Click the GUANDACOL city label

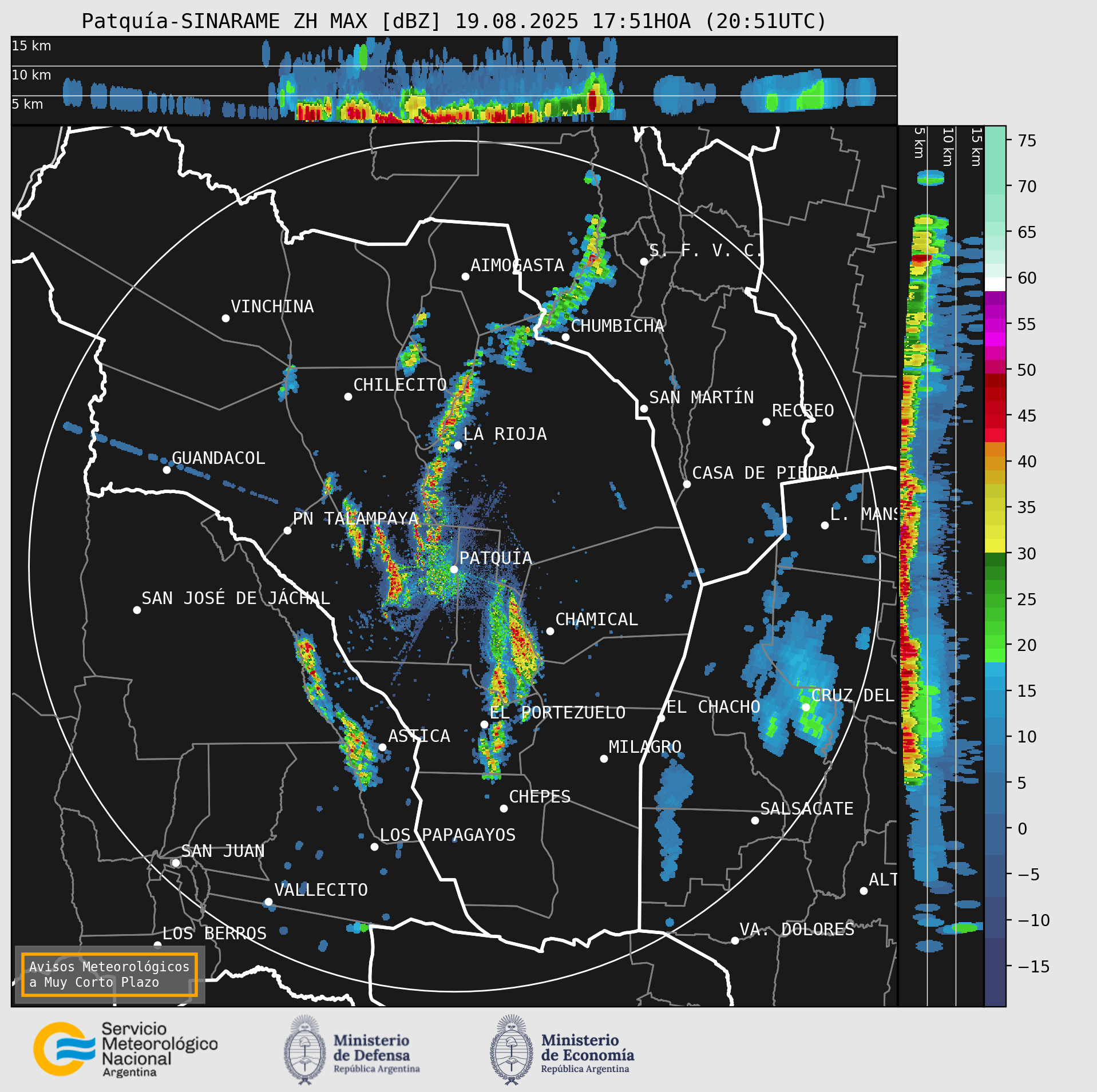pos(219,458)
